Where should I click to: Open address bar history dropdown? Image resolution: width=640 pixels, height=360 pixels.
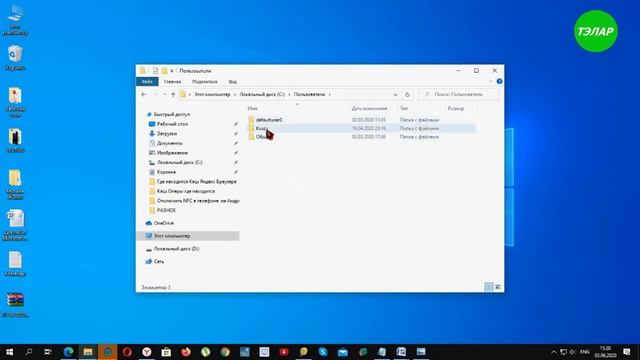click(x=395, y=94)
